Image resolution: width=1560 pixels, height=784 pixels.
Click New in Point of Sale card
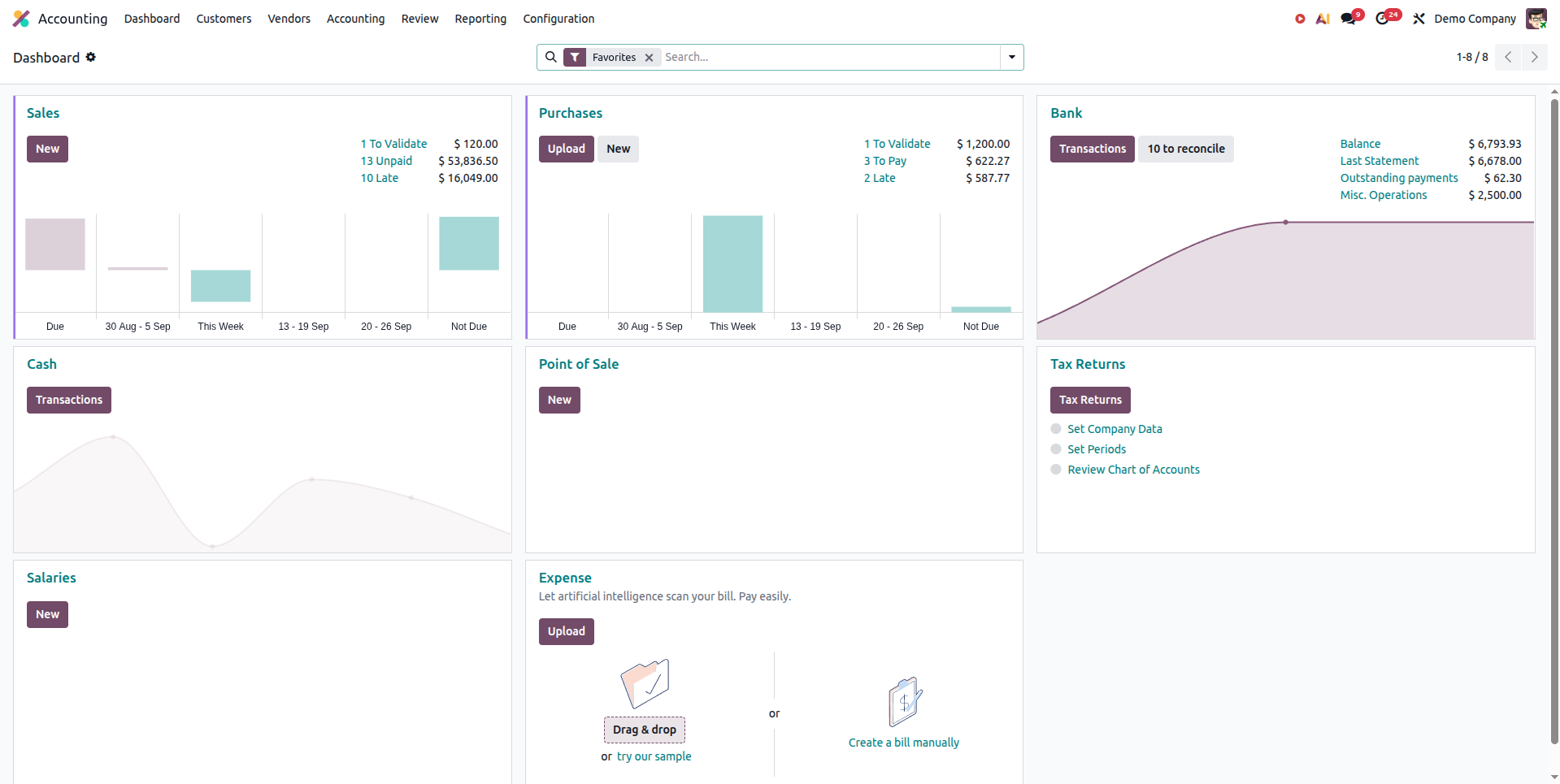click(559, 400)
